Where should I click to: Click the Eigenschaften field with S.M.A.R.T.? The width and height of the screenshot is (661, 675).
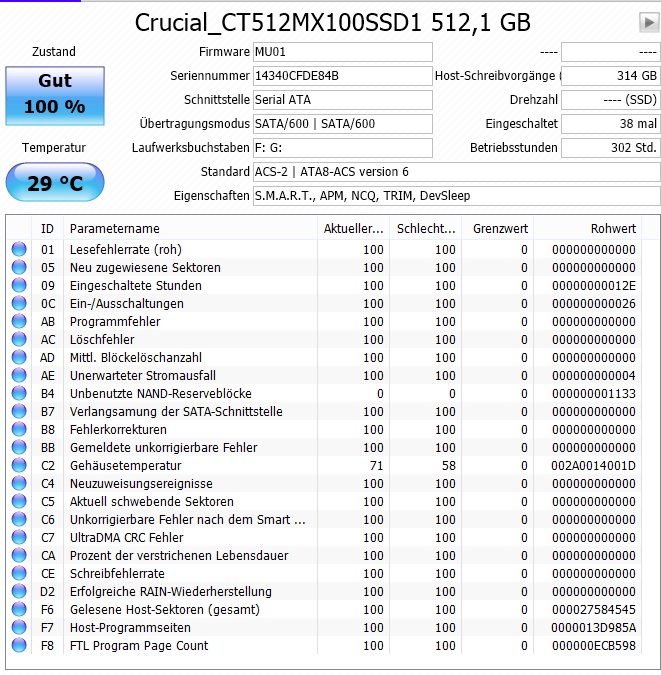(x=456, y=196)
